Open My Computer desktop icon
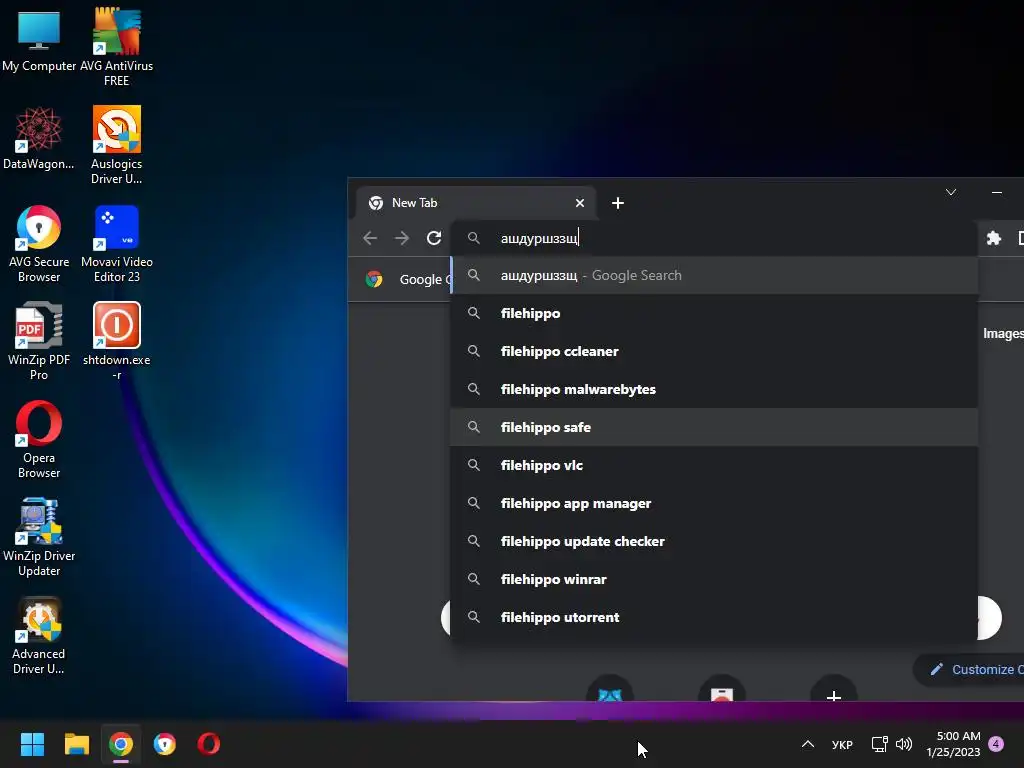 tap(39, 40)
